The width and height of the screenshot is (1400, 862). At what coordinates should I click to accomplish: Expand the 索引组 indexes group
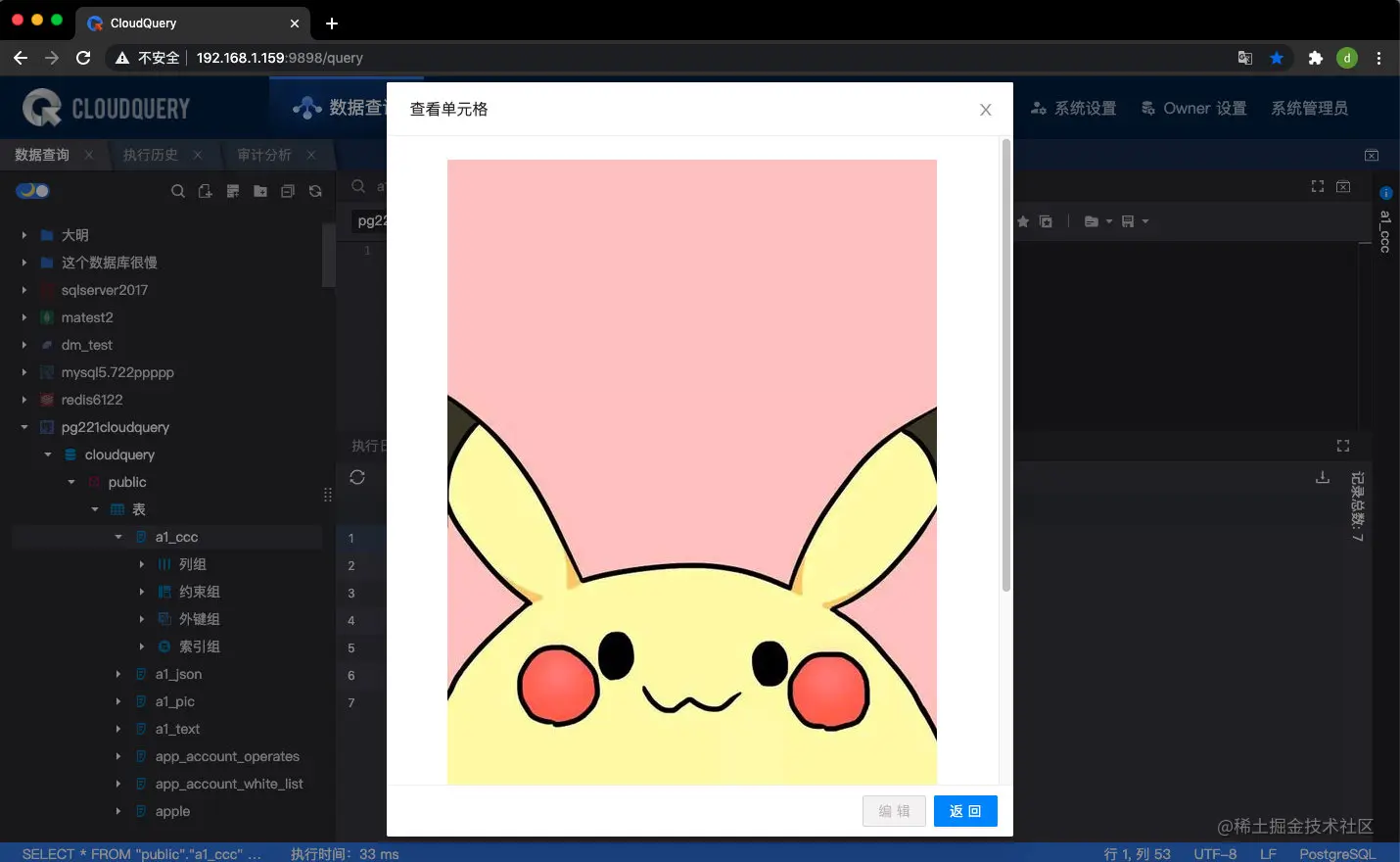tap(142, 646)
